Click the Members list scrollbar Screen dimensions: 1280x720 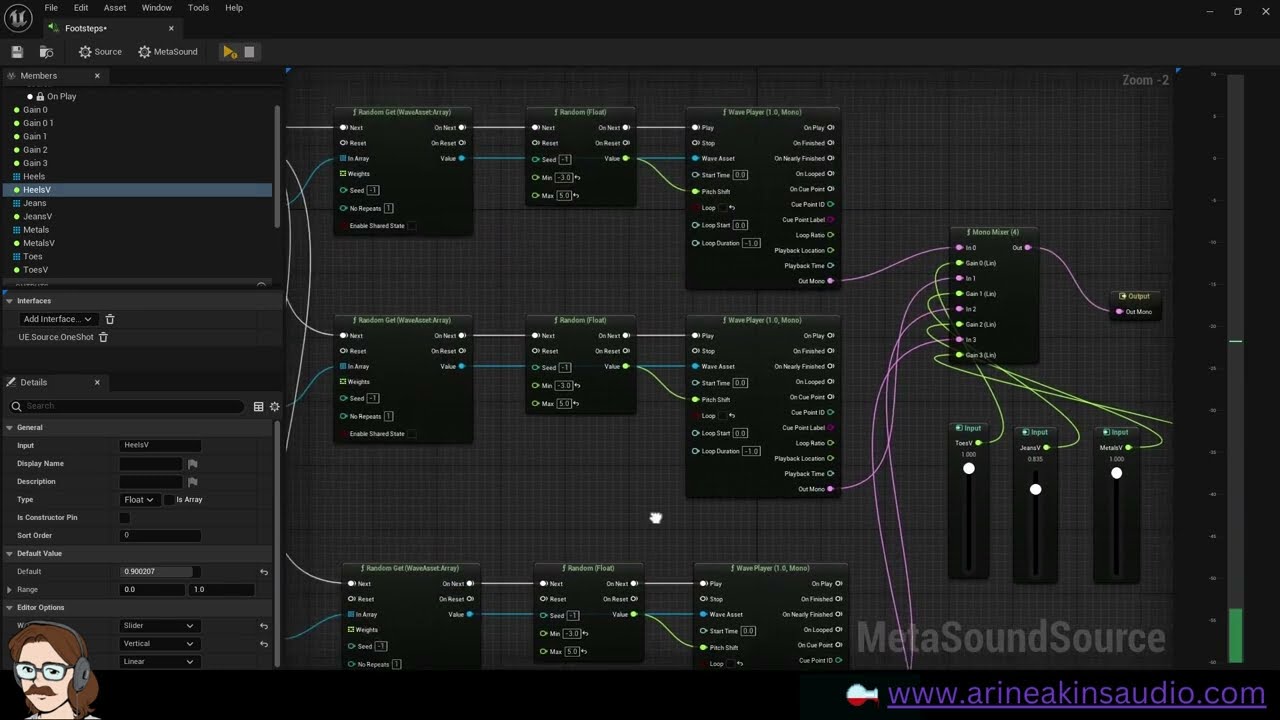(x=277, y=166)
